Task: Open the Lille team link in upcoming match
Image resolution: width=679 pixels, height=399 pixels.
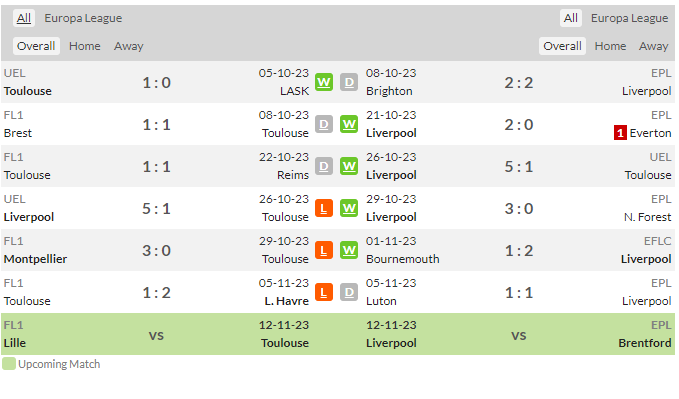Action: click(15, 343)
